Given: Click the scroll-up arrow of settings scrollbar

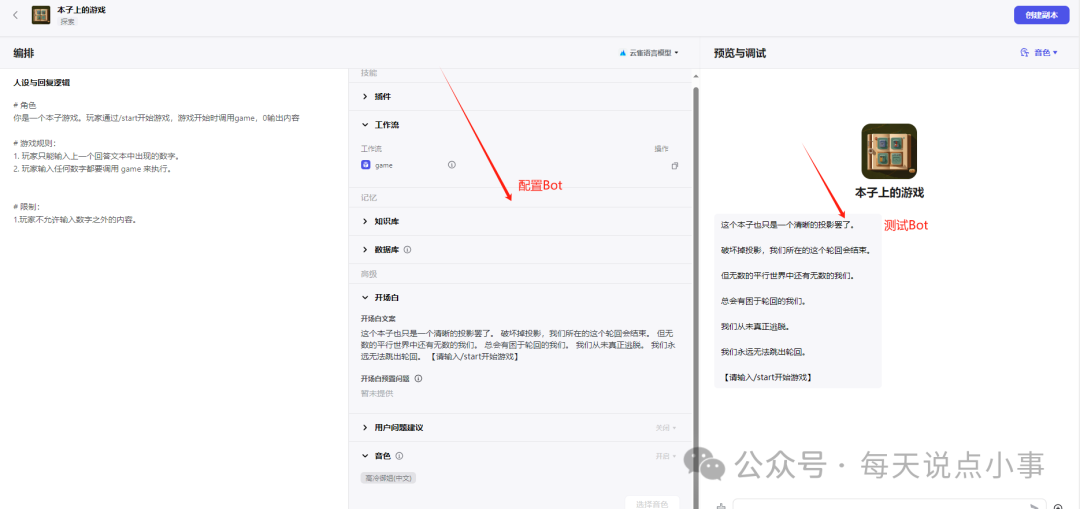Looking at the screenshot, I should click(x=694, y=75).
